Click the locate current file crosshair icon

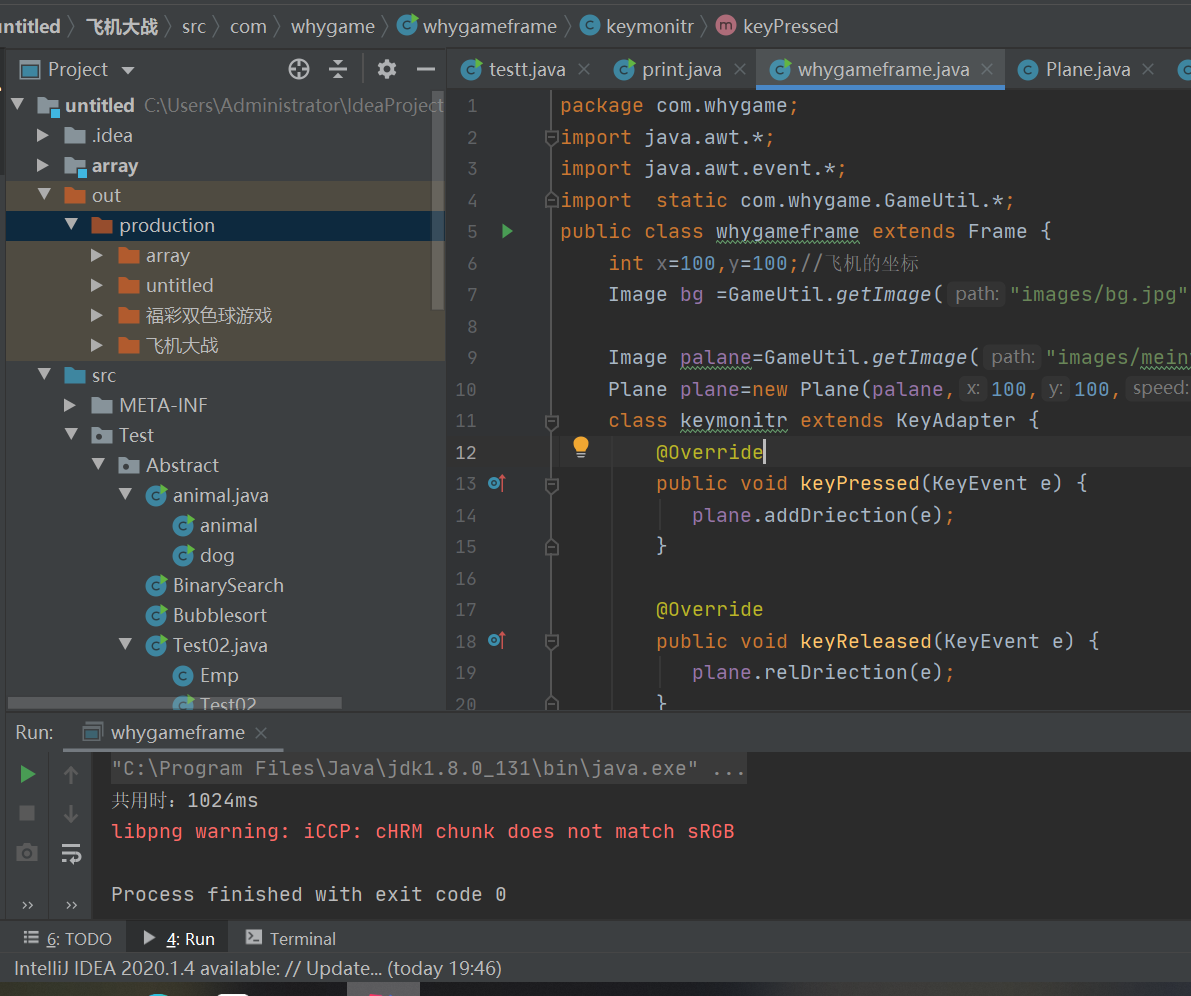[x=299, y=69]
